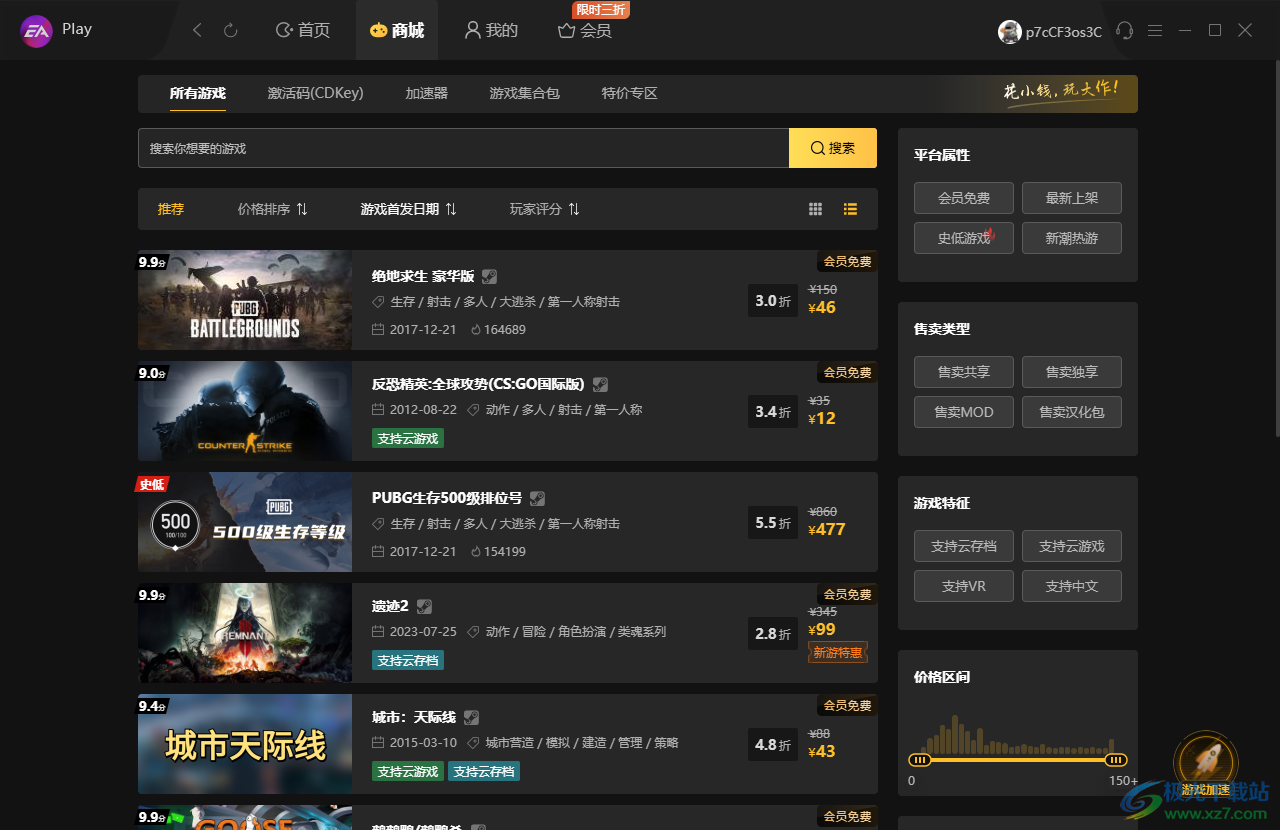
Task: Click the ¥477 price of PUBG account
Action: (827, 530)
